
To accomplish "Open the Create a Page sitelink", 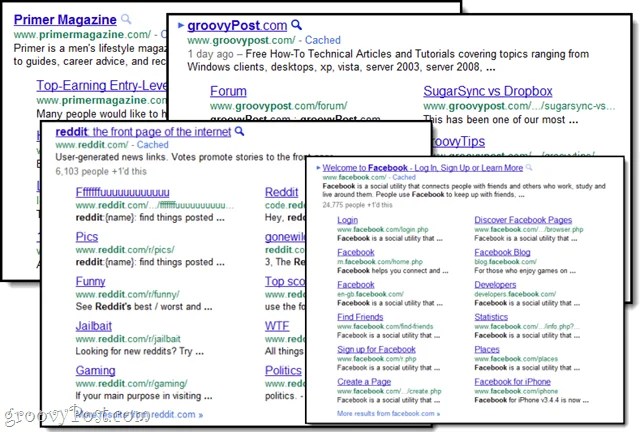I will pos(364,382).
